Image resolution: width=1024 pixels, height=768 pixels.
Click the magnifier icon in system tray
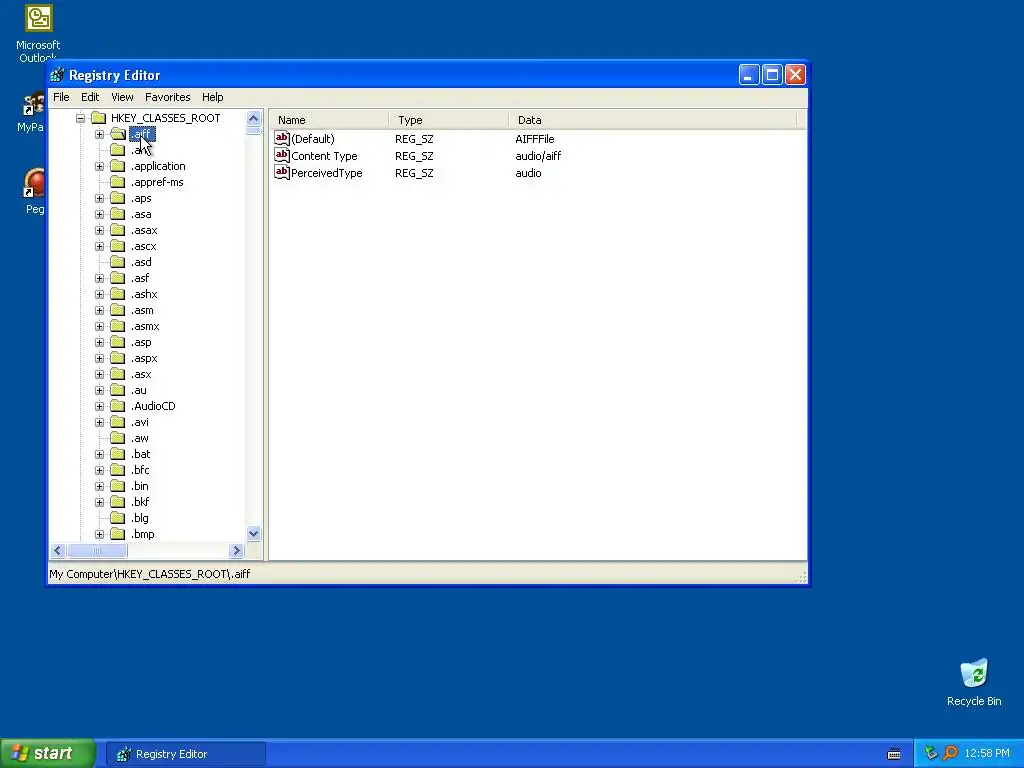[950, 754]
